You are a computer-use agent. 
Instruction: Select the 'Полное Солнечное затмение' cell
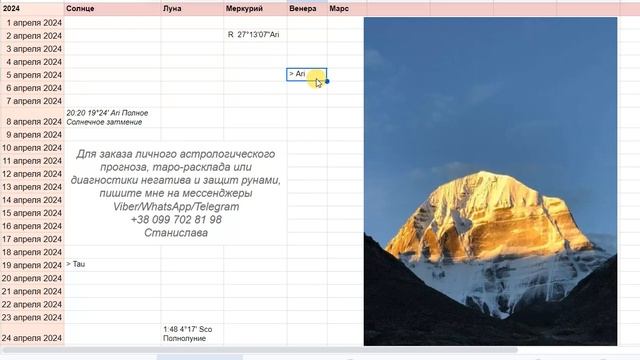pyautogui.click(x=112, y=118)
